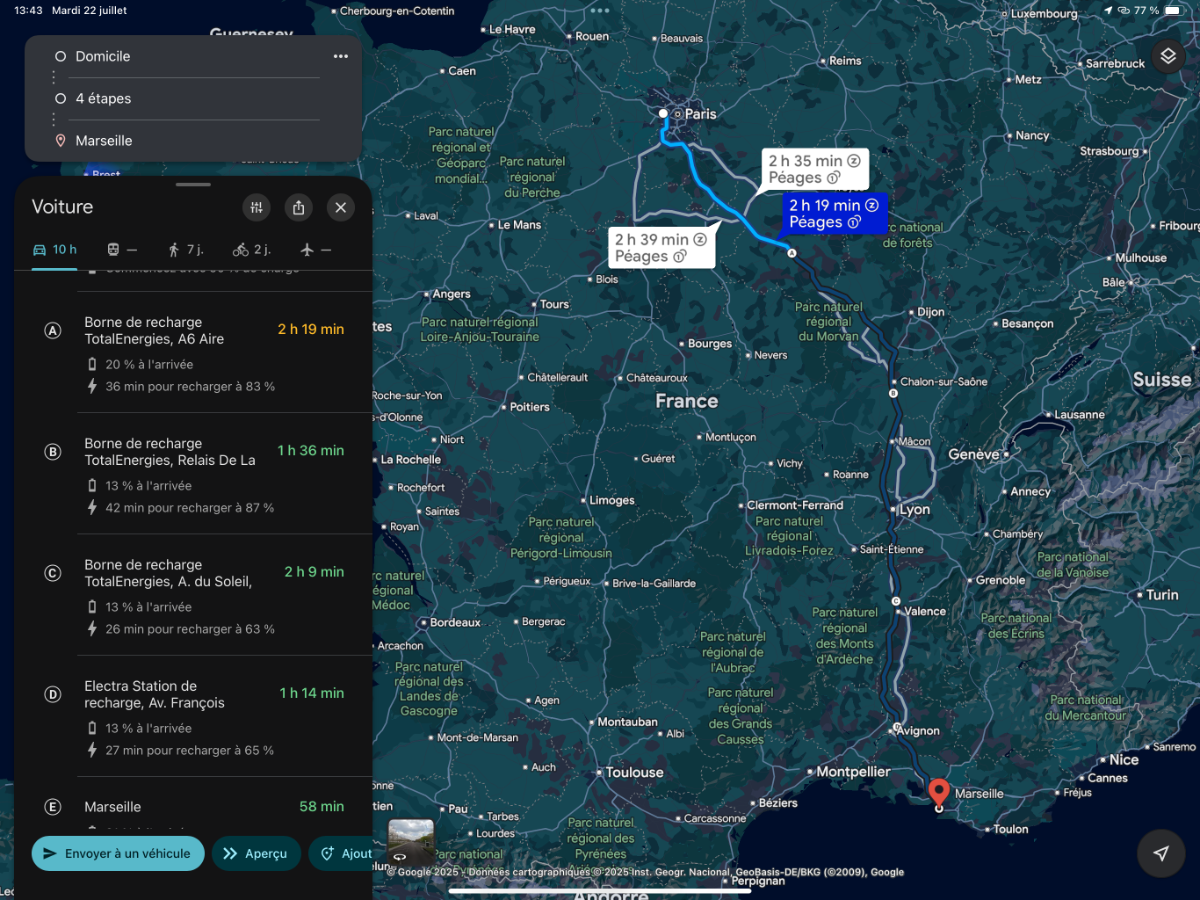Tap the red Marseille destination pin
The height and width of the screenshot is (900, 1200).
[x=938, y=795]
